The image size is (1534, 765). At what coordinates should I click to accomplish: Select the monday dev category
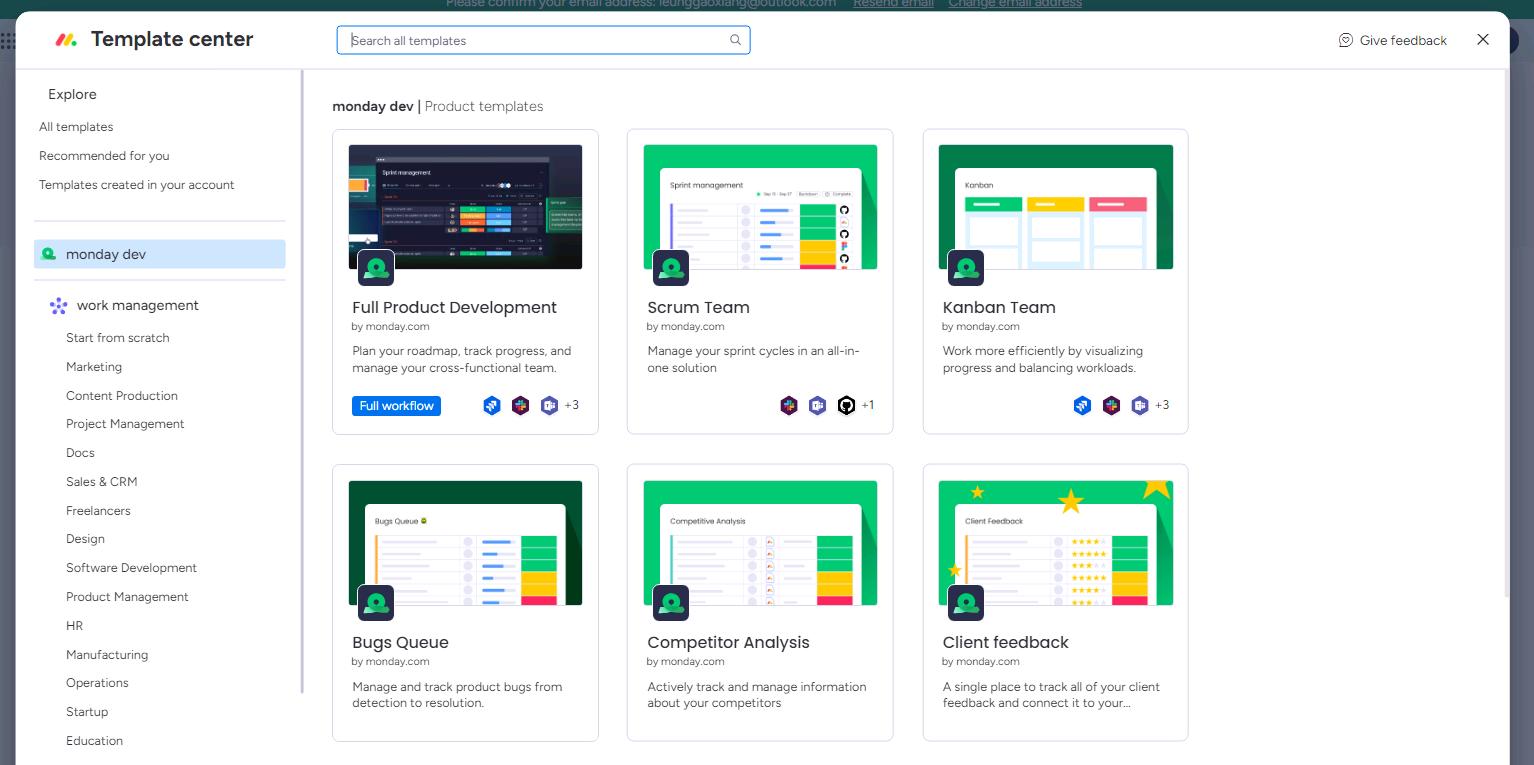point(160,254)
